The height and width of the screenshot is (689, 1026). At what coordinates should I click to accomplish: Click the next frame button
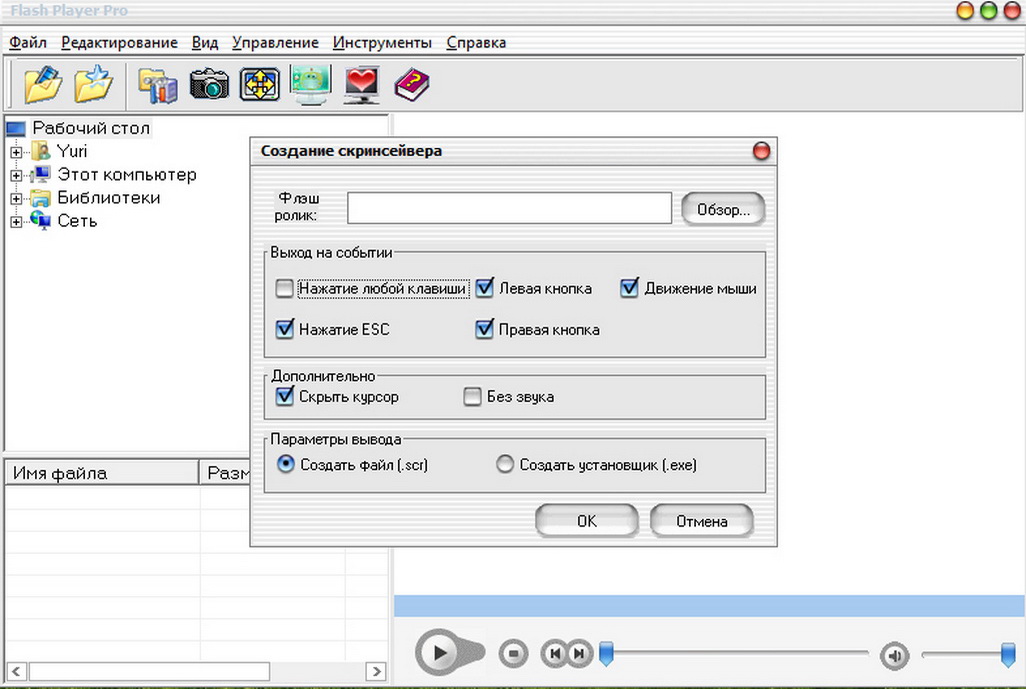[x=579, y=653]
